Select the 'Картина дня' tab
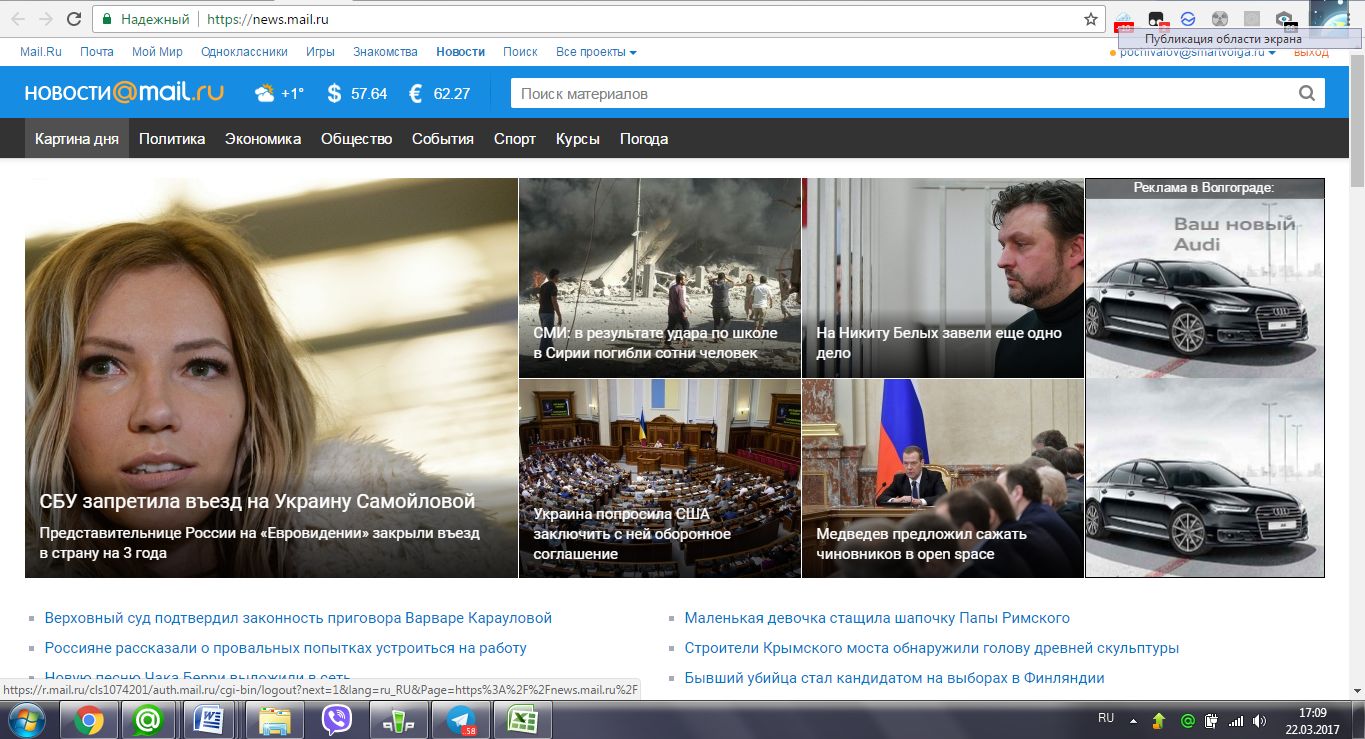Screen dimensions: 1365x739 coord(77,139)
